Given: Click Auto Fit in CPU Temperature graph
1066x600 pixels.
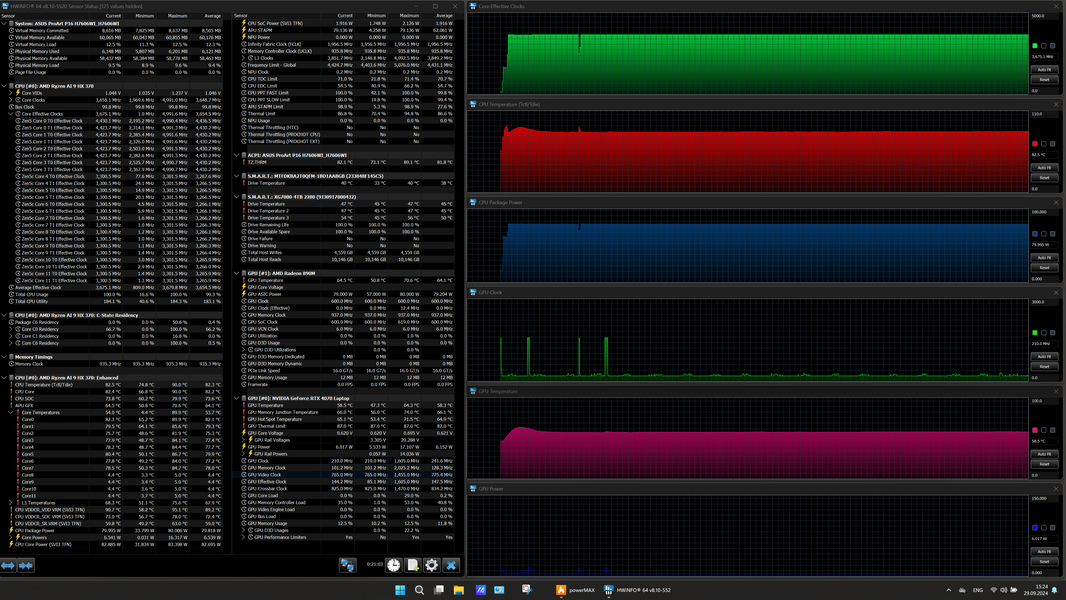Looking at the screenshot, I should [x=1044, y=167].
